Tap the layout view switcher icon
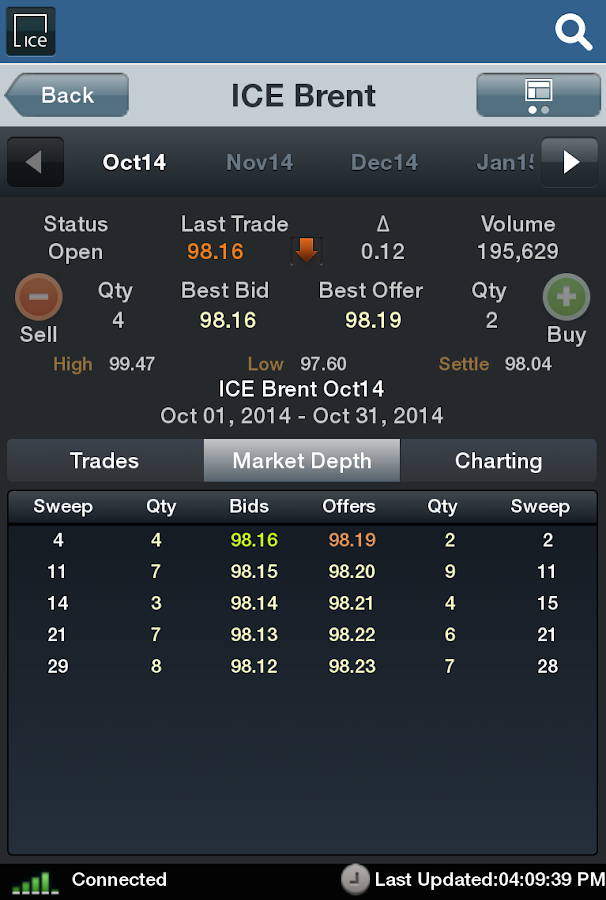The image size is (606, 900). 537,94
